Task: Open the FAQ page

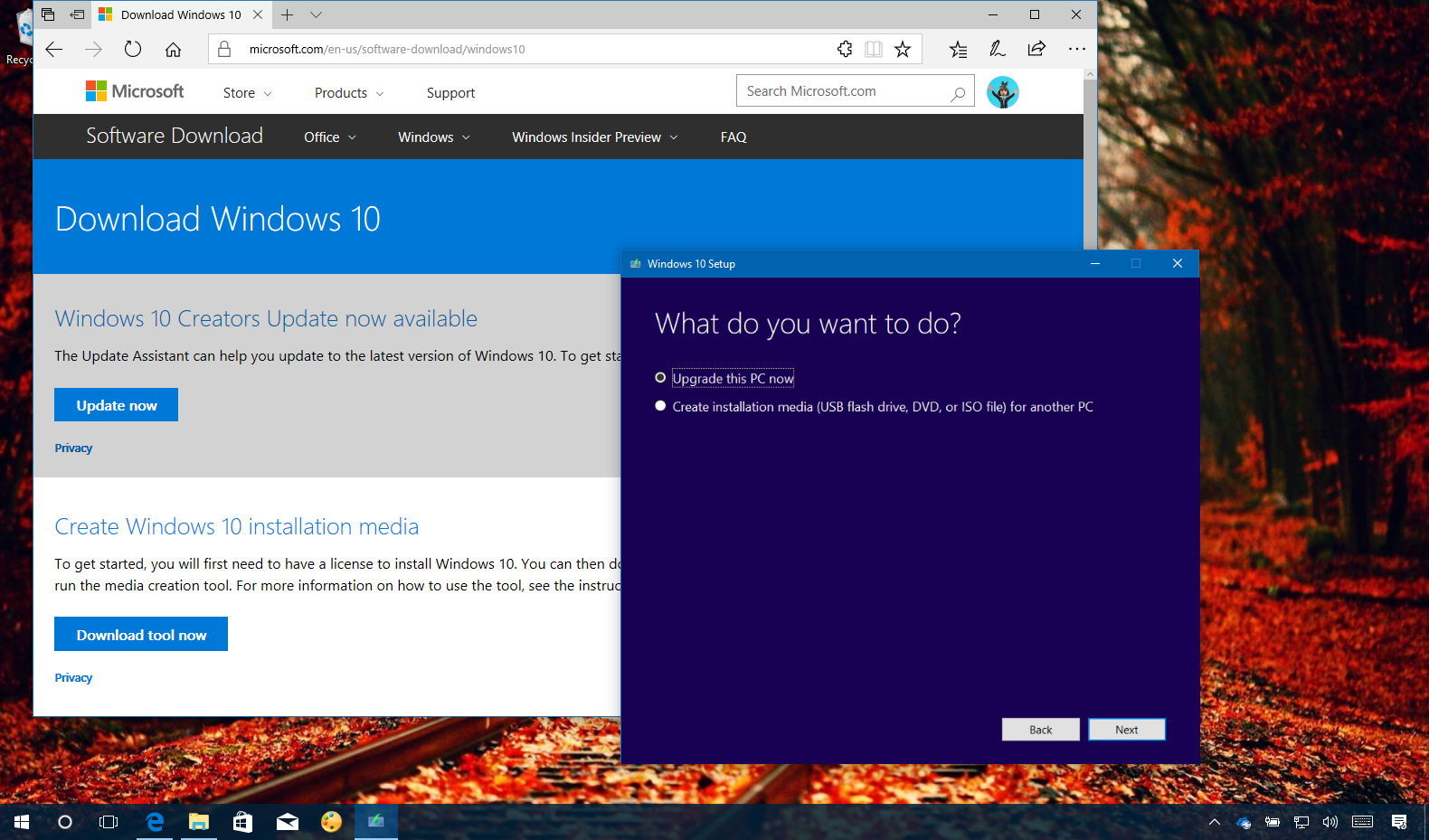Action: (x=733, y=137)
